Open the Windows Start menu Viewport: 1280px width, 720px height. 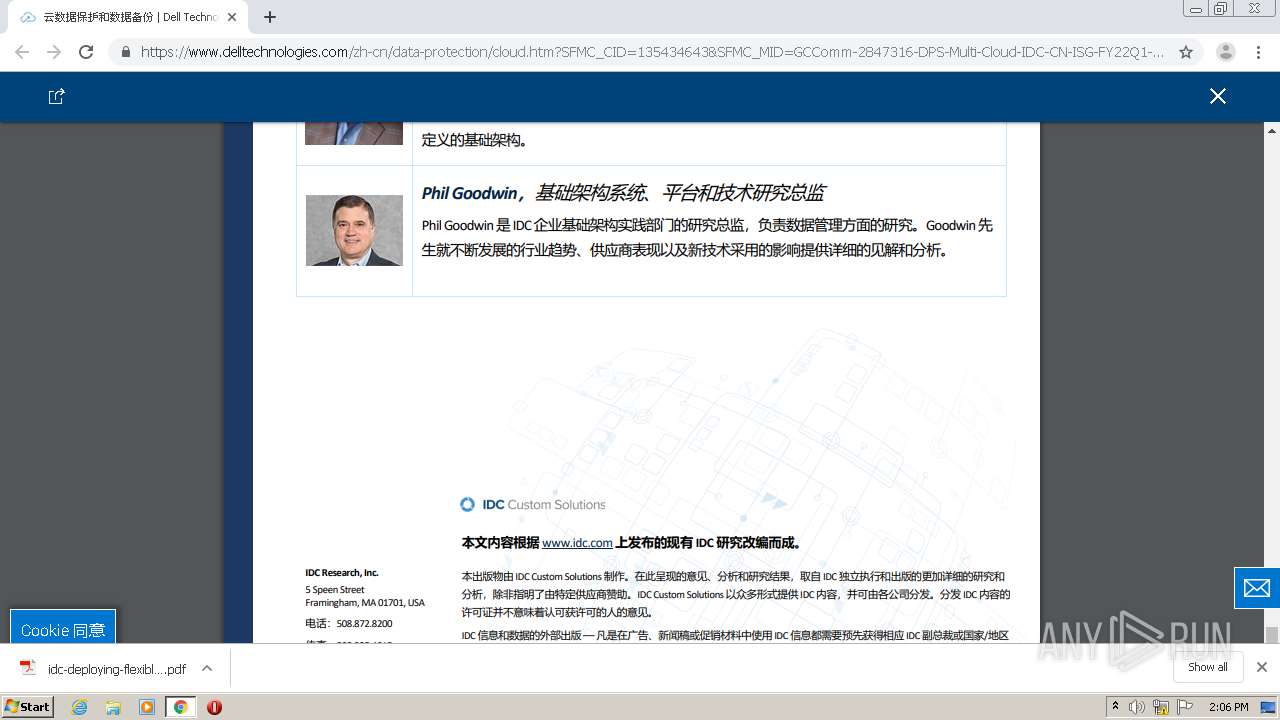(28, 707)
